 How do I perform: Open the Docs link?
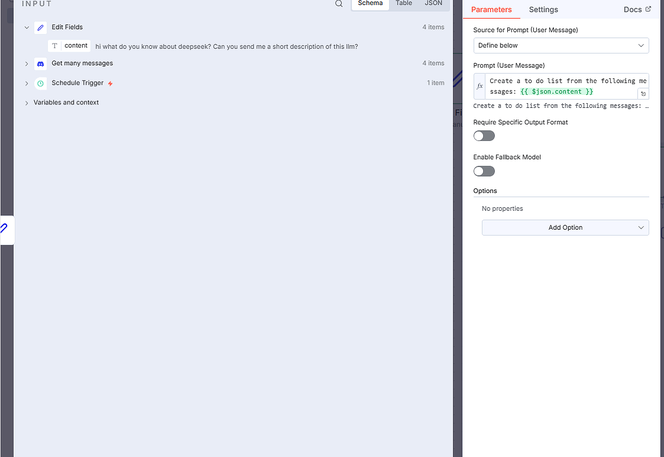[x=636, y=10]
